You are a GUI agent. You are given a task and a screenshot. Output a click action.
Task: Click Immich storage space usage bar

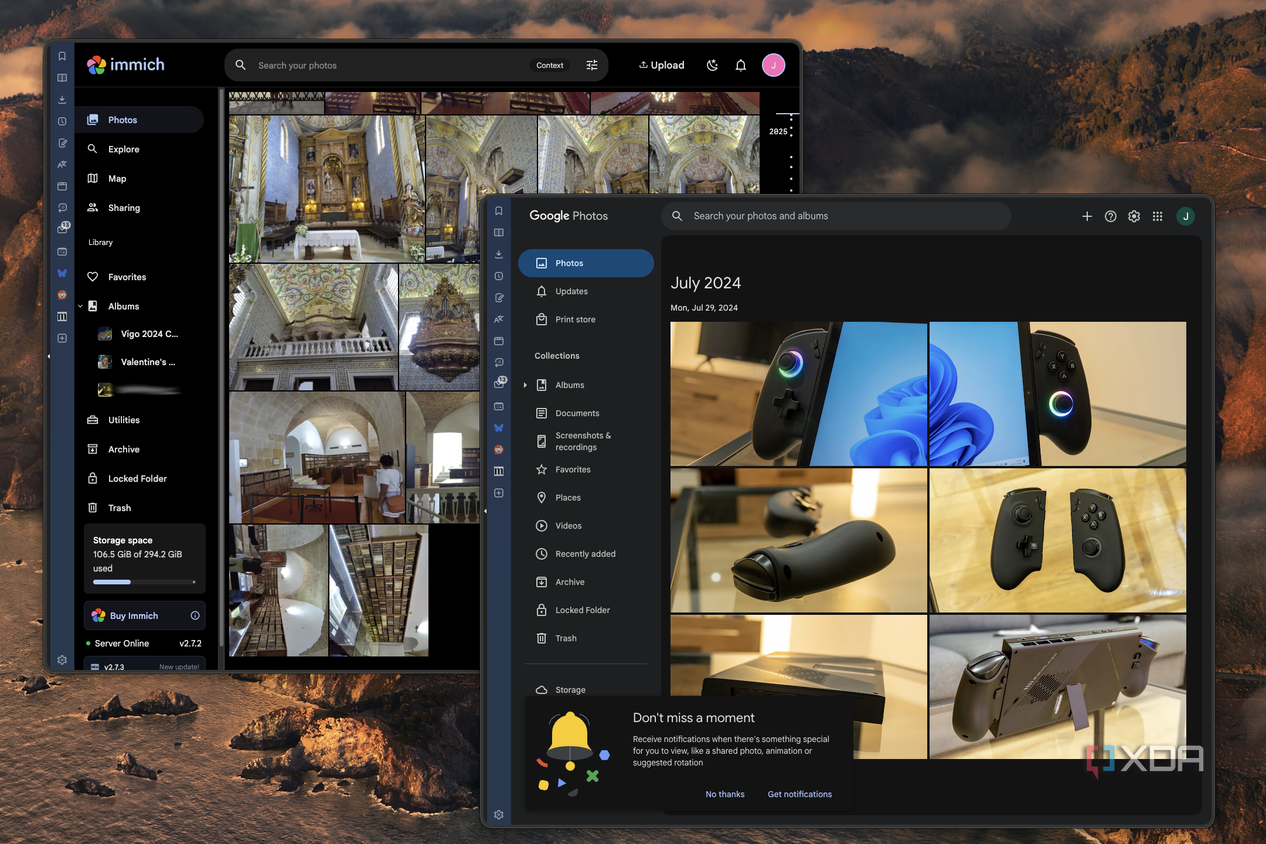coord(144,582)
